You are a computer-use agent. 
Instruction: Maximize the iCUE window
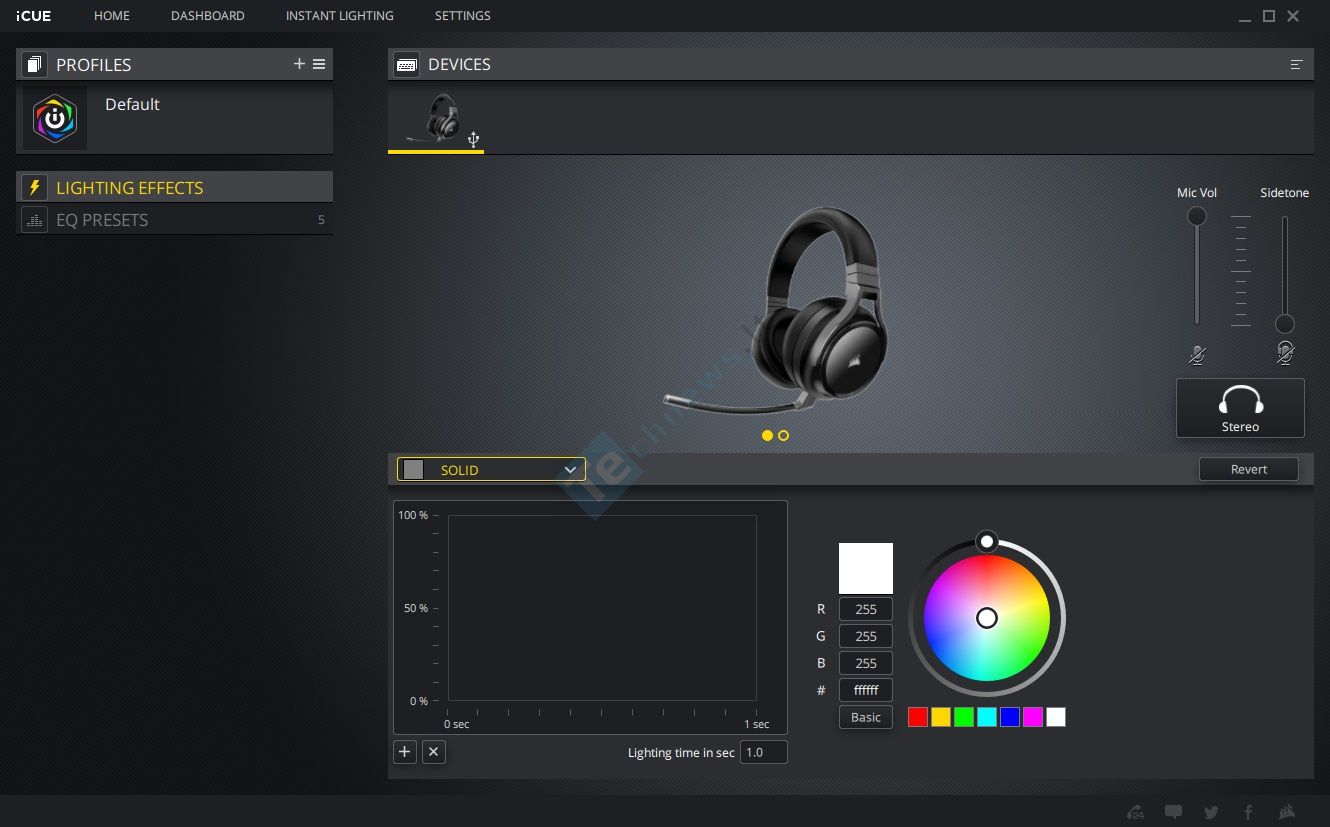pyautogui.click(x=1269, y=16)
